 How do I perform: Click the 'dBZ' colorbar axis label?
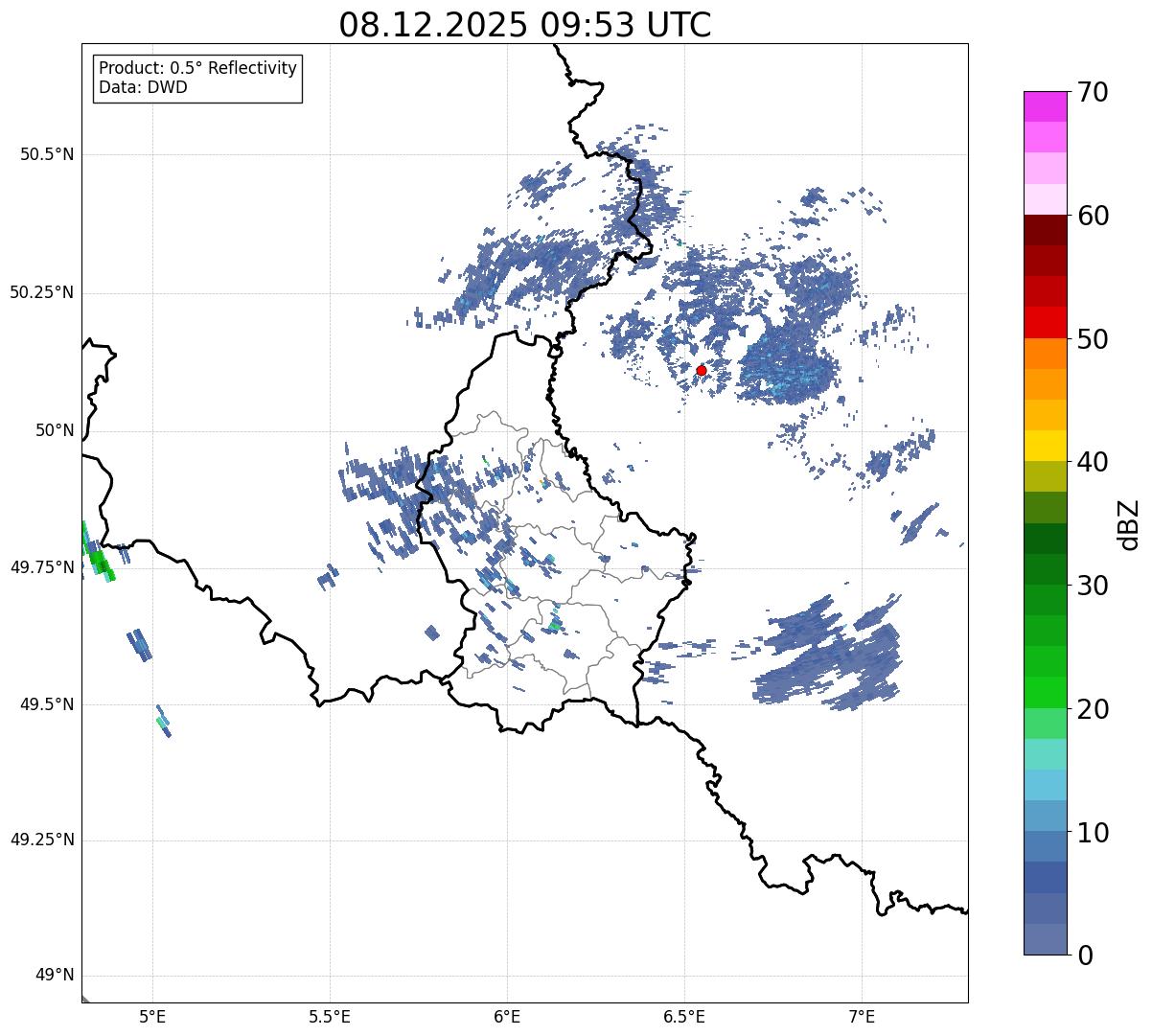[1130, 523]
